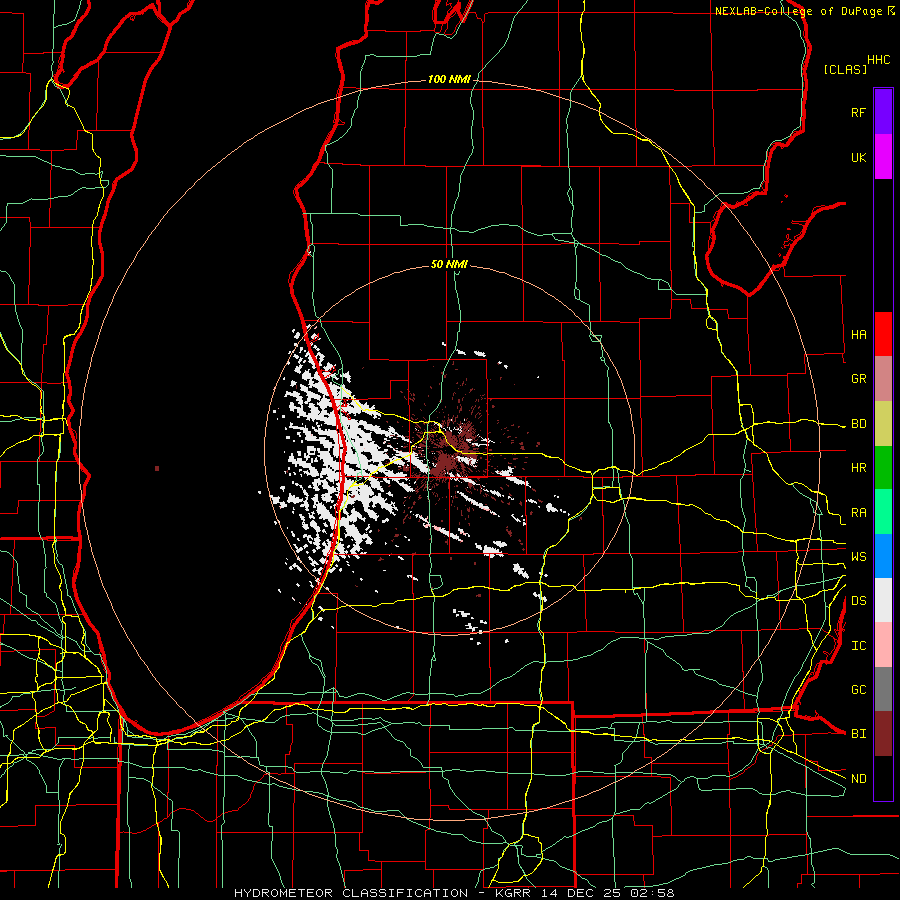900x900 pixels.
Task: Click the 50 NMI range ring label
Action: pos(449,264)
